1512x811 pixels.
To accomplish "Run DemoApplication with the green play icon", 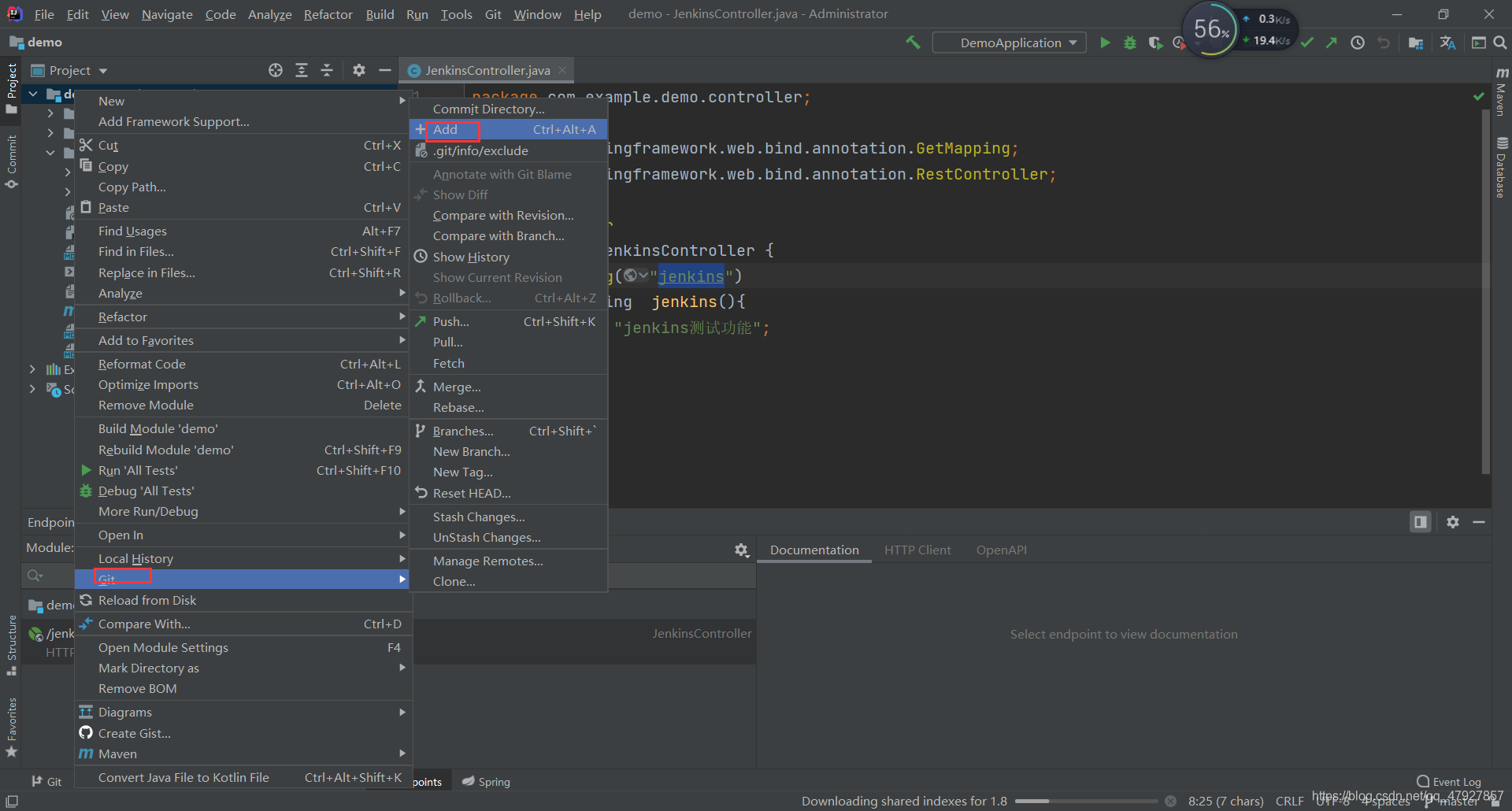I will pyautogui.click(x=1105, y=43).
